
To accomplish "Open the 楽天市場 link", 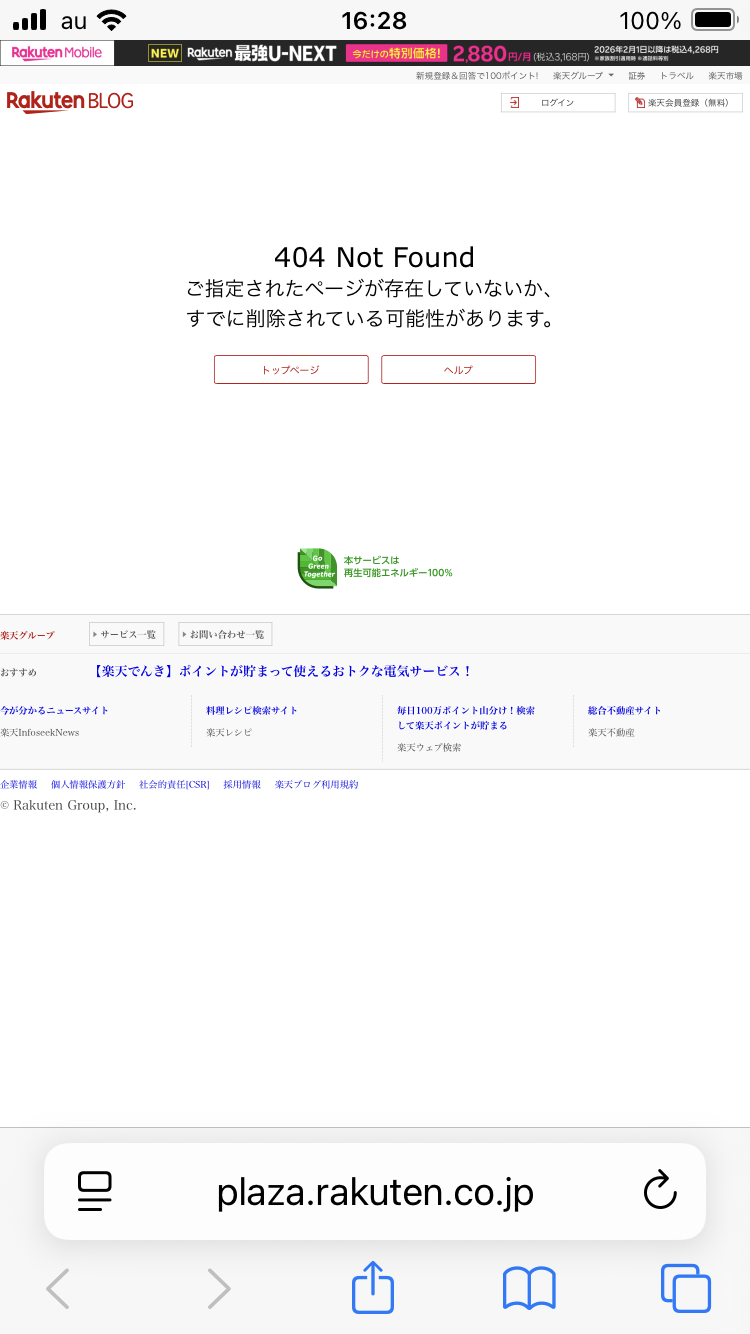I will (x=725, y=76).
